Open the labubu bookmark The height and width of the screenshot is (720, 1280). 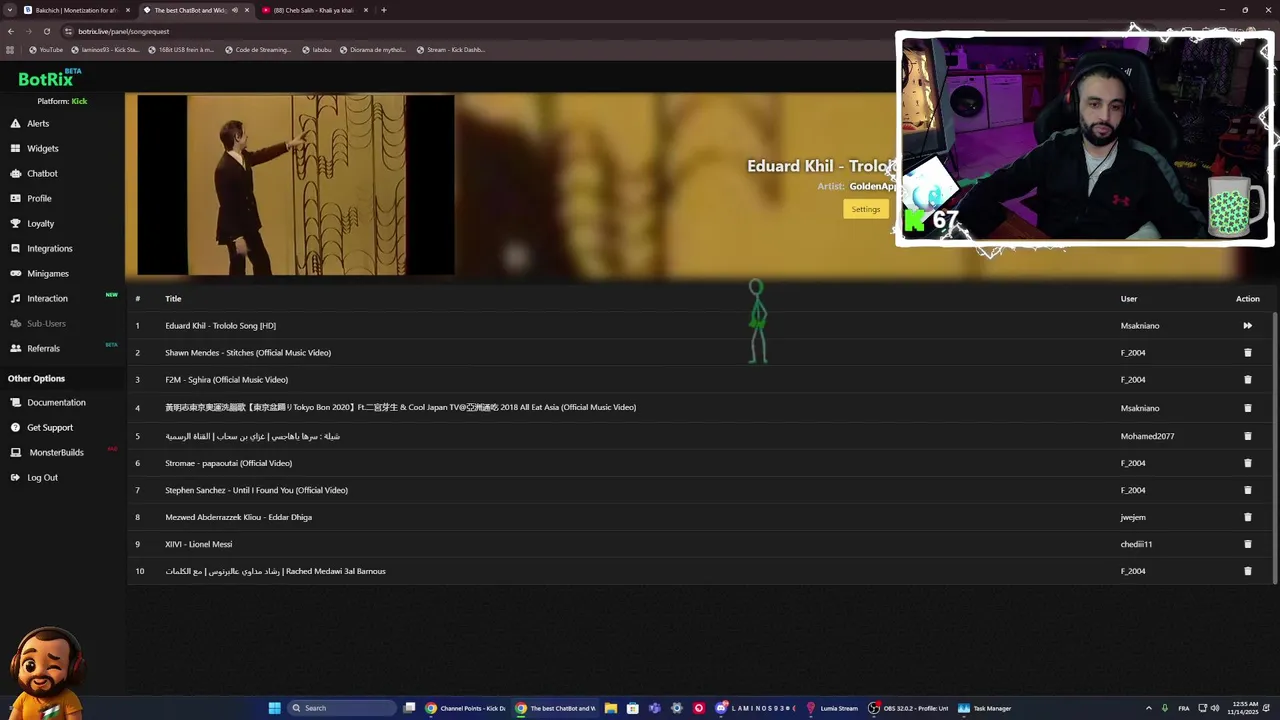pyautogui.click(x=316, y=49)
